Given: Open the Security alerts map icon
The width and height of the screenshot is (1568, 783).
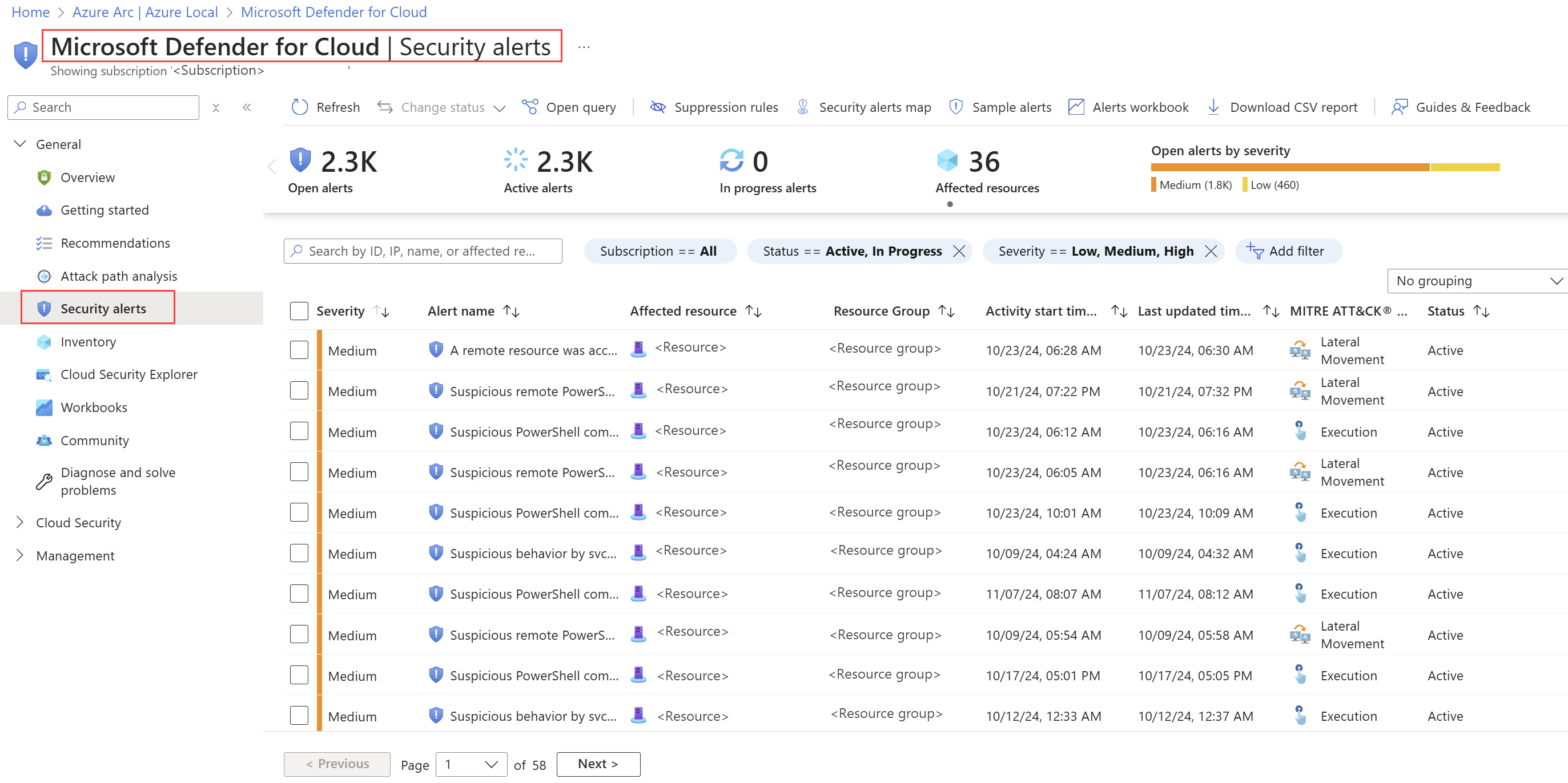Looking at the screenshot, I should pyautogui.click(x=803, y=107).
